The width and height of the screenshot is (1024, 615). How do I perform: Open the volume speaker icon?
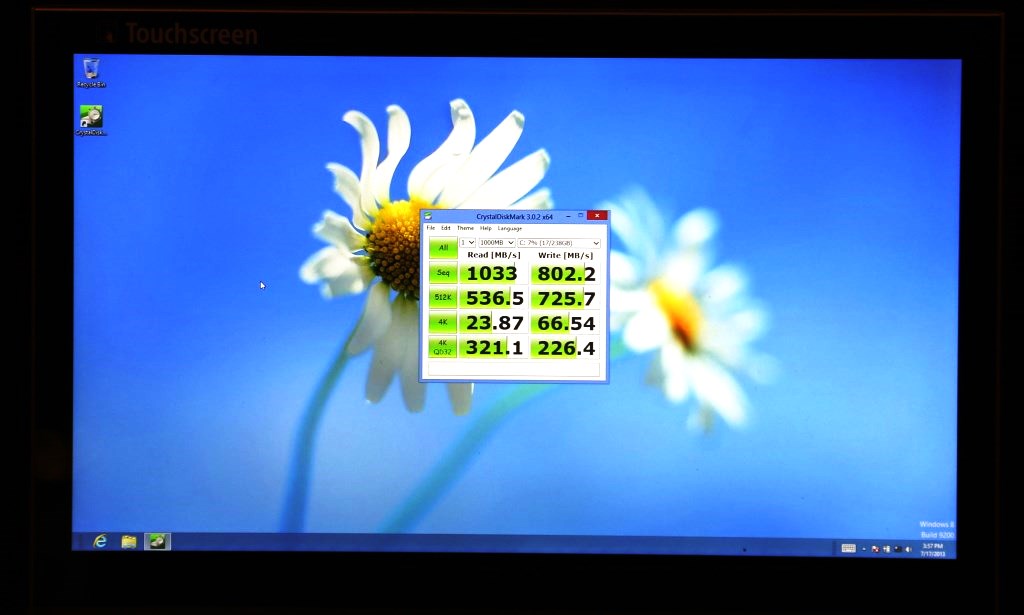(x=908, y=549)
